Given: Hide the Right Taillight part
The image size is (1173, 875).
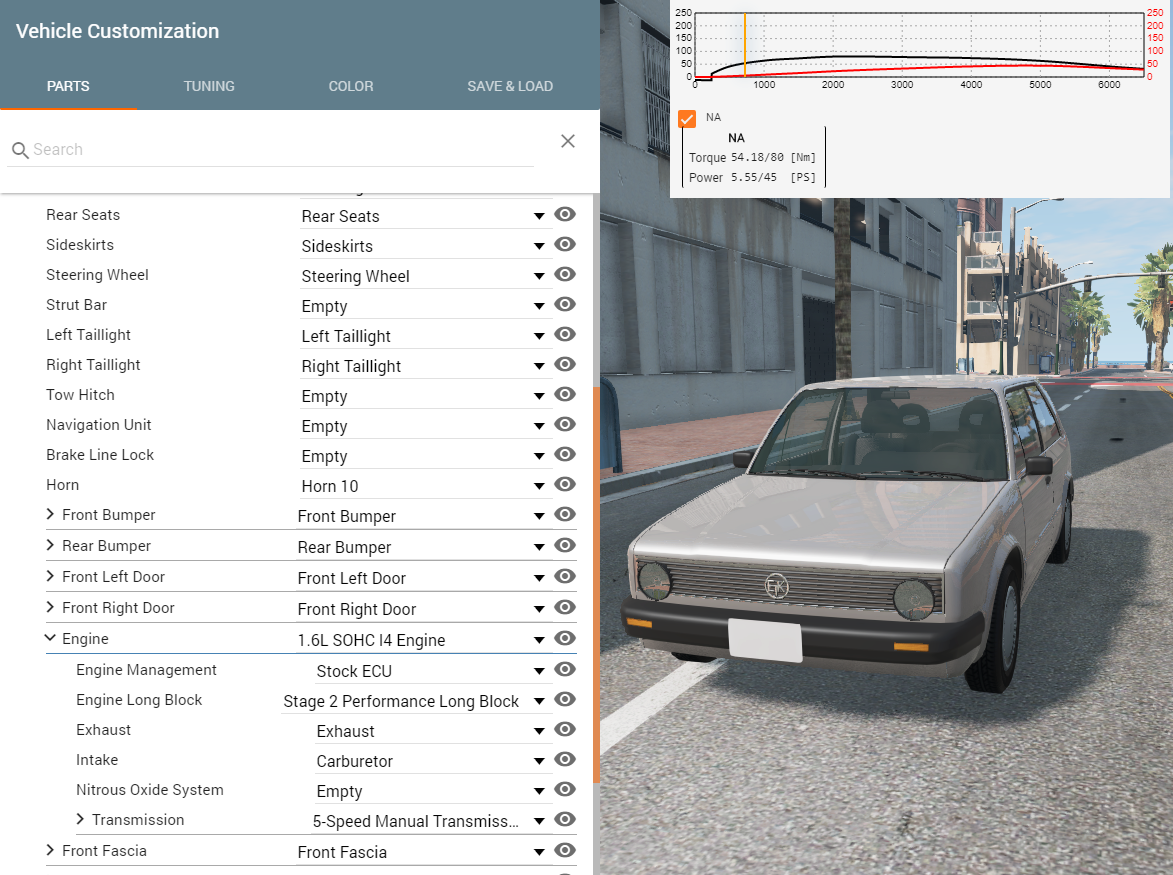Looking at the screenshot, I should tap(565, 364).
